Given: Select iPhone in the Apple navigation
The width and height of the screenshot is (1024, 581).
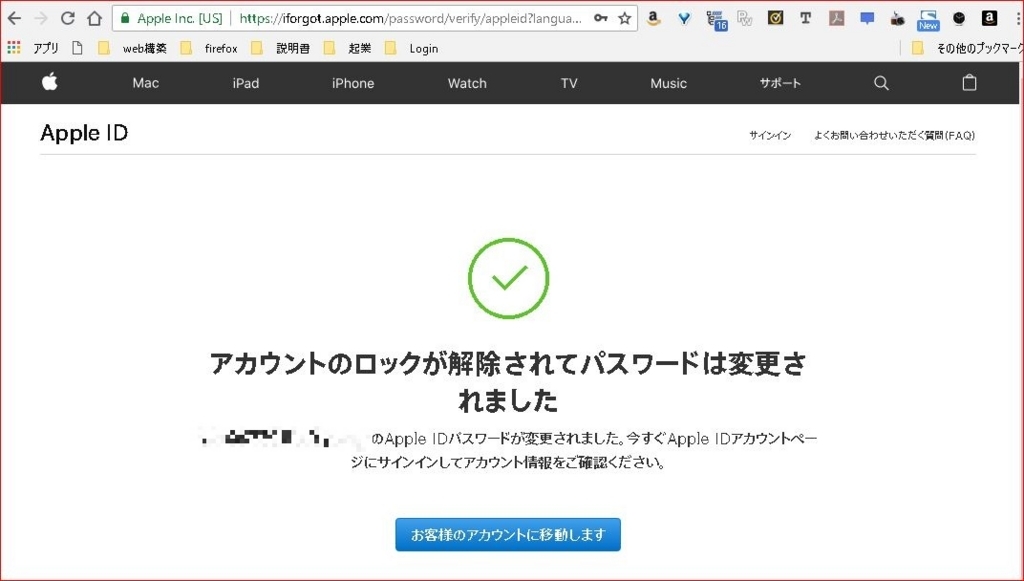Looking at the screenshot, I should (x=353, y=83).
